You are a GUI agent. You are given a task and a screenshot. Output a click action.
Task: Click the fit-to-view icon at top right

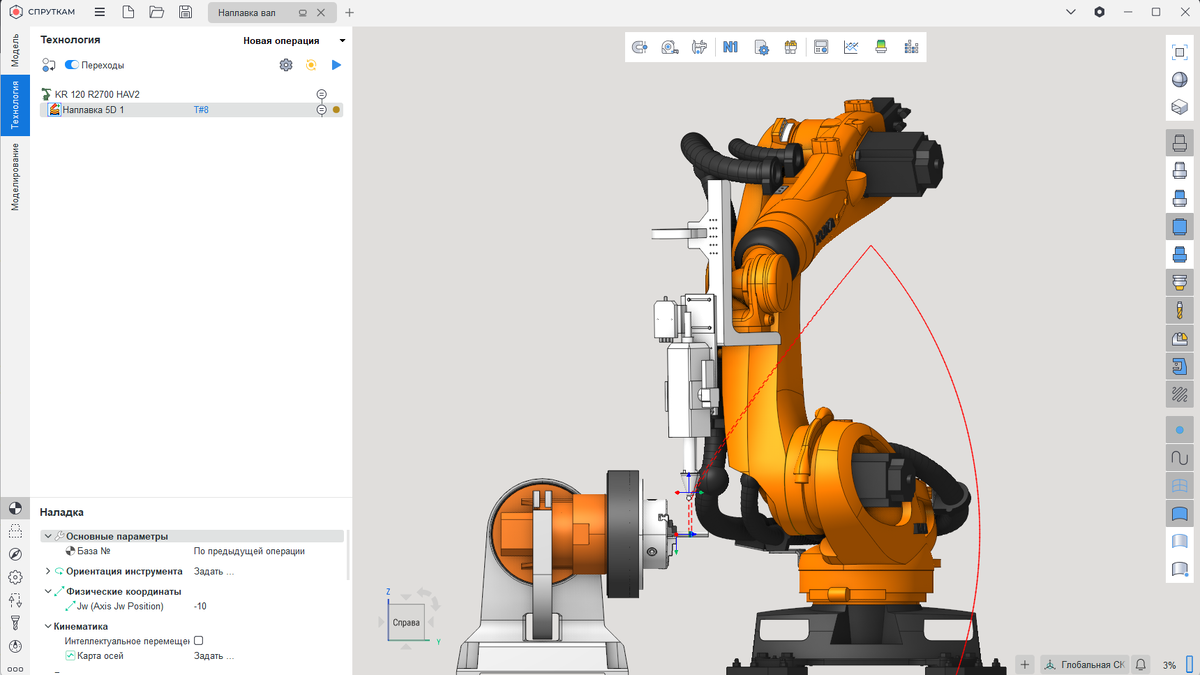pyautogui.click(x=1180, y=52)
